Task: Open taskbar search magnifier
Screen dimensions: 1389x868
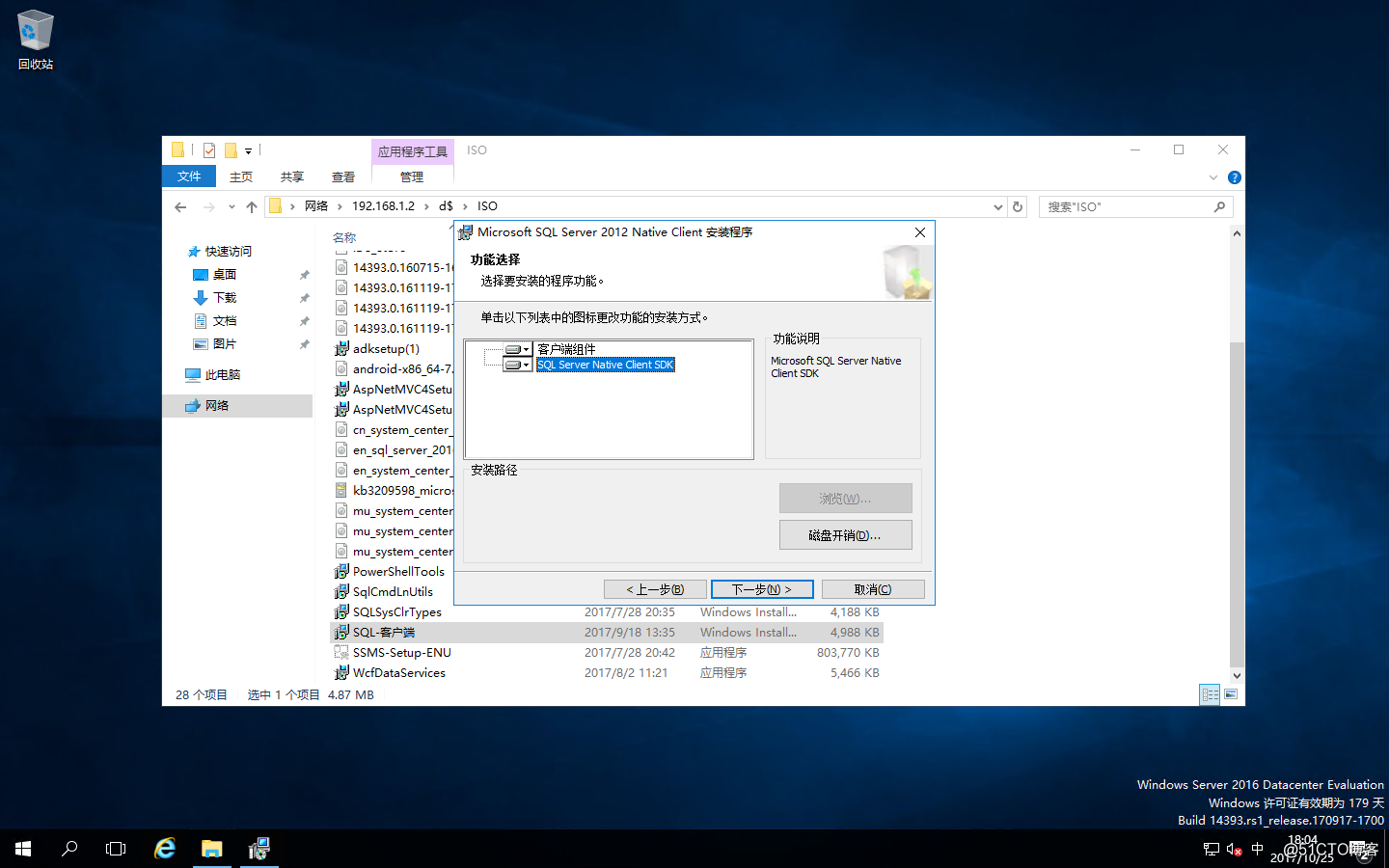Action: tap(69, 849)
